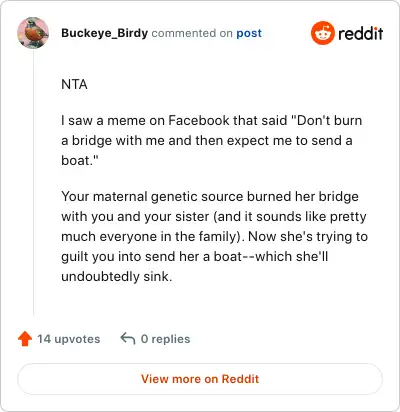Click the reddit wordmark text
Viewport: 400px width, 412px height.
[x=361, y=33]
